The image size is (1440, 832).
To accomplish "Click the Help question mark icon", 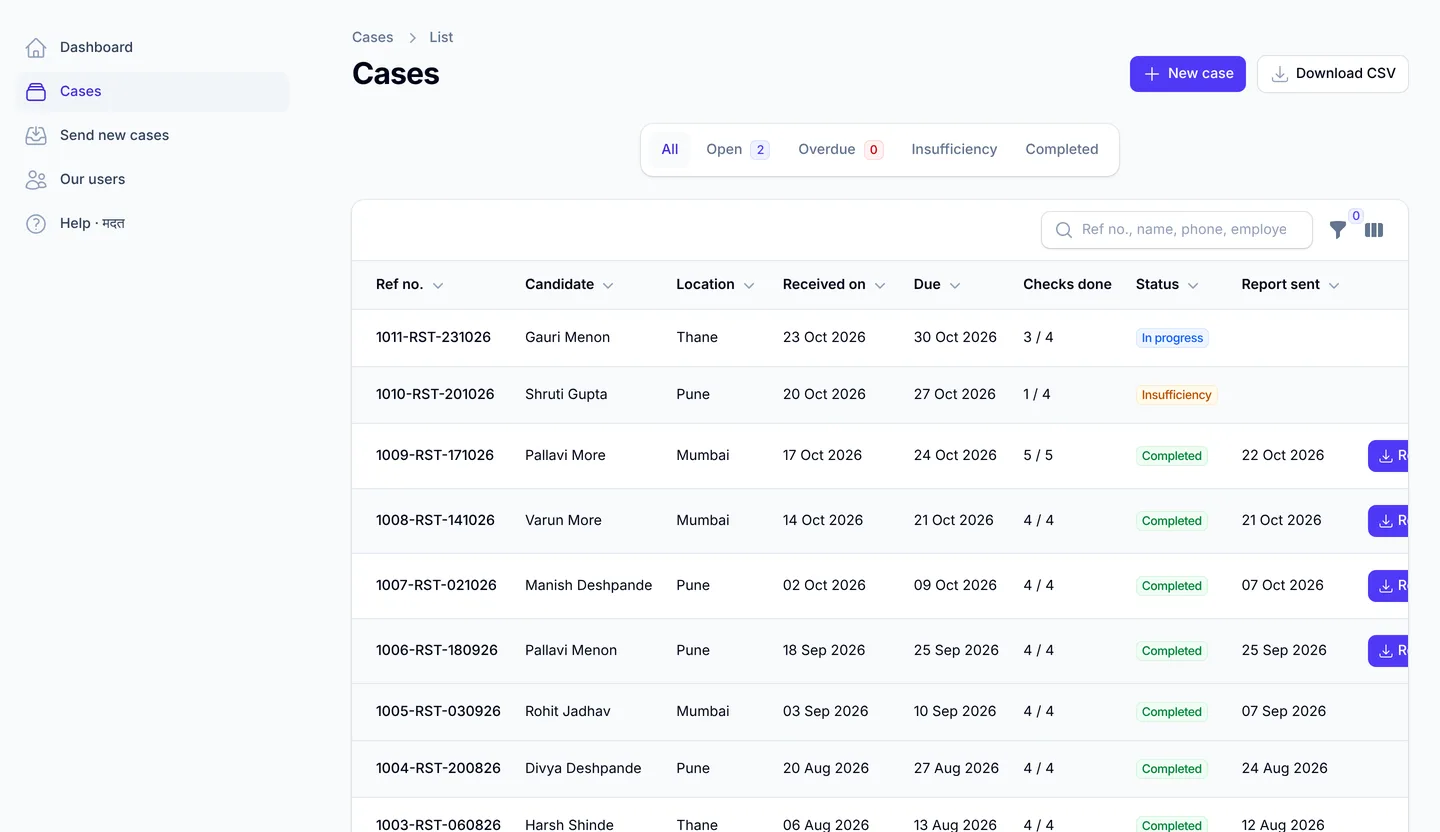I will point(36,223).
